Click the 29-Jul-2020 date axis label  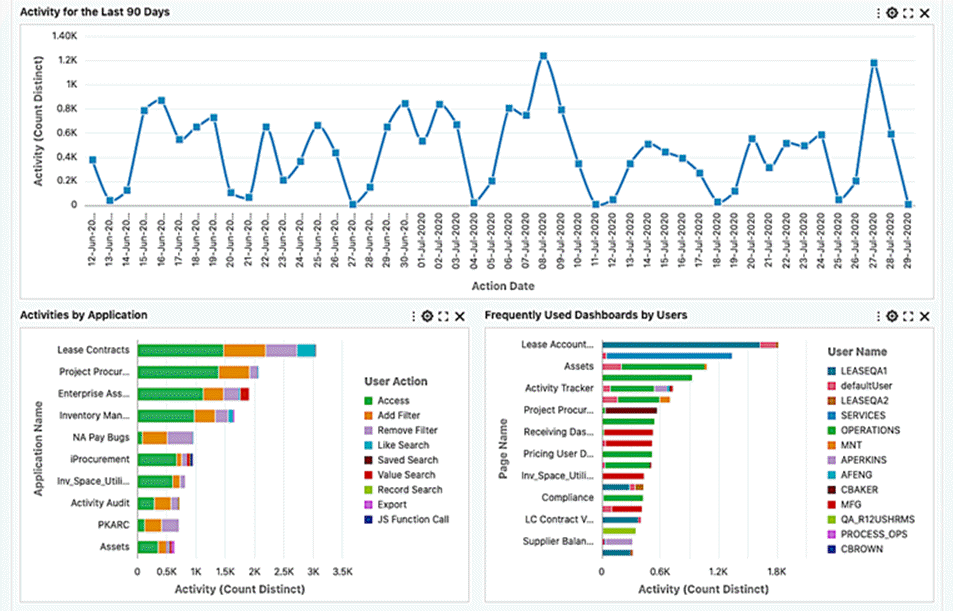click(x=908, y=240)
